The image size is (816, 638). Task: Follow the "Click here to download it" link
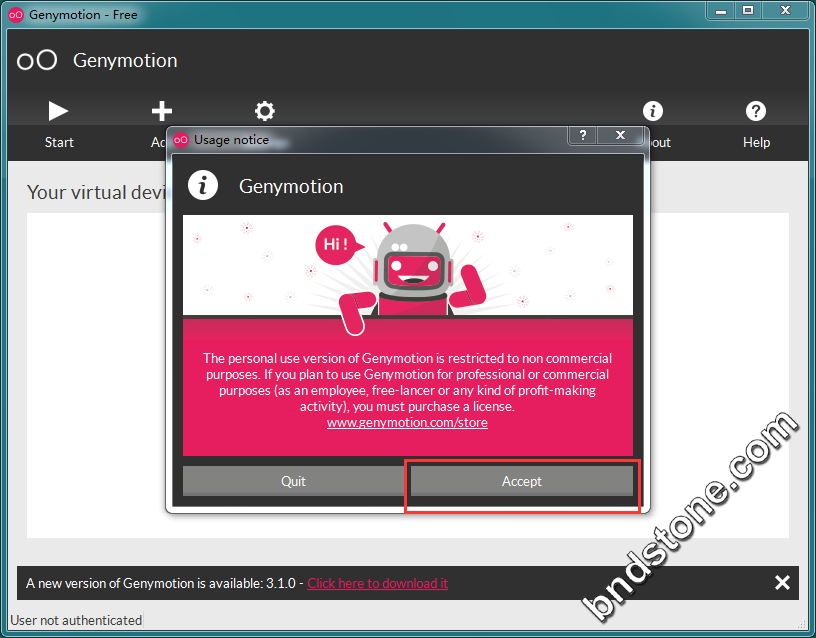coord(377,583)
